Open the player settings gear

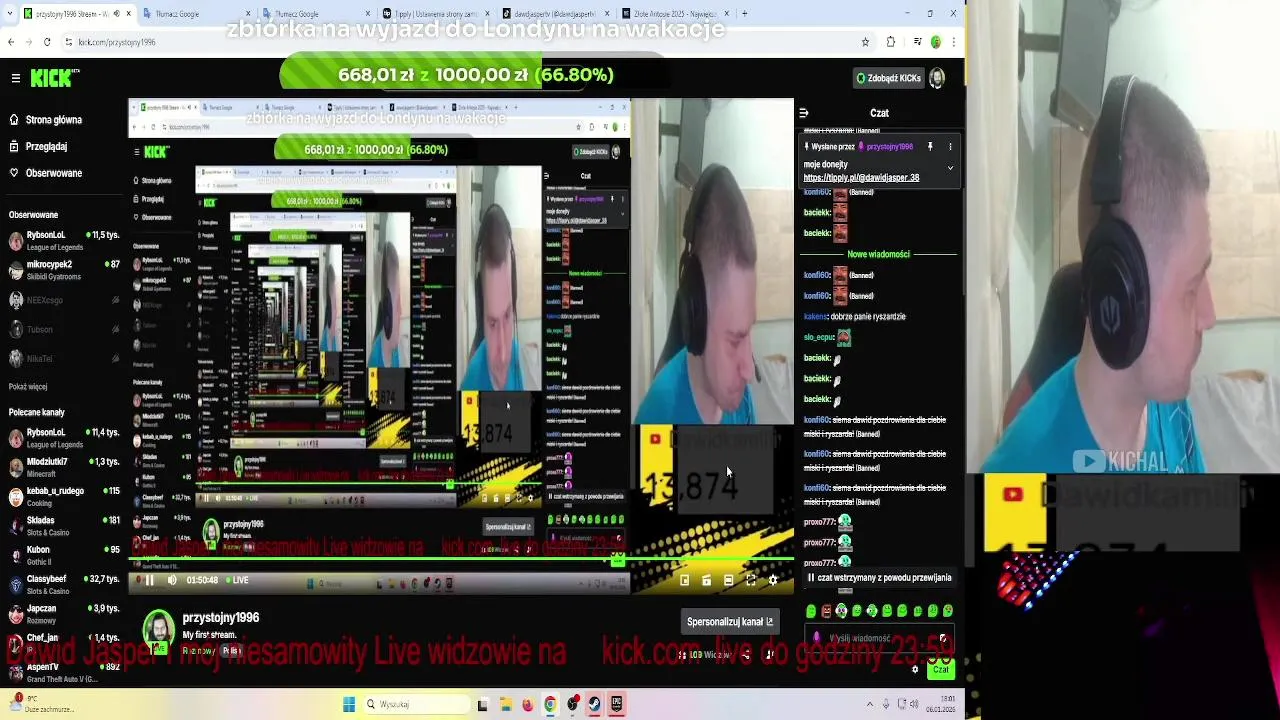[773, 580]
